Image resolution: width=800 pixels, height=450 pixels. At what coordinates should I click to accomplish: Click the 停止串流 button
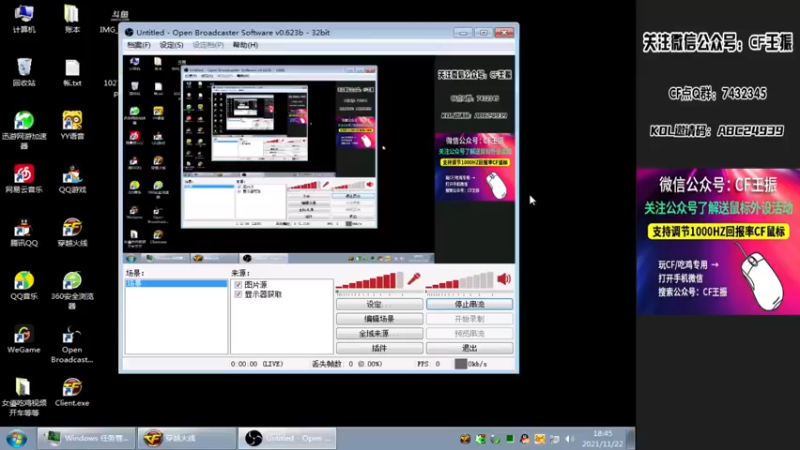[x=469, y=304]
